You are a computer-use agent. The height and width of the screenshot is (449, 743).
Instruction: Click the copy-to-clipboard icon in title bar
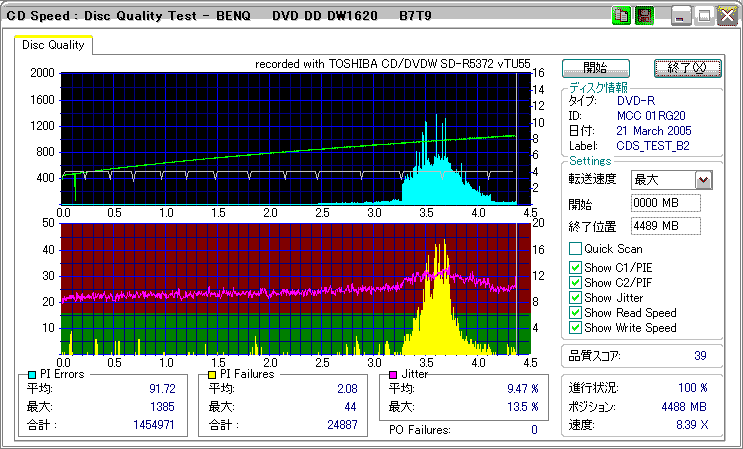[621, 16]
